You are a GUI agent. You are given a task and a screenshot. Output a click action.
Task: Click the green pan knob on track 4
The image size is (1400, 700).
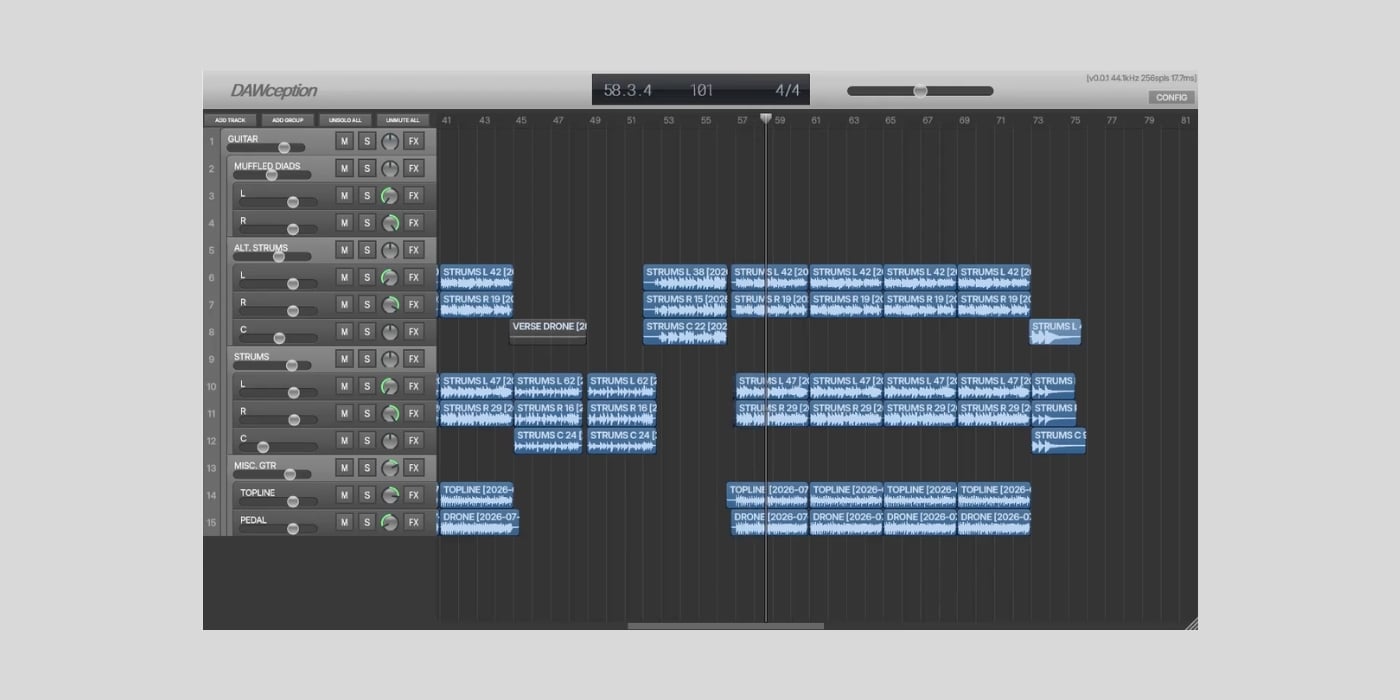390,223
